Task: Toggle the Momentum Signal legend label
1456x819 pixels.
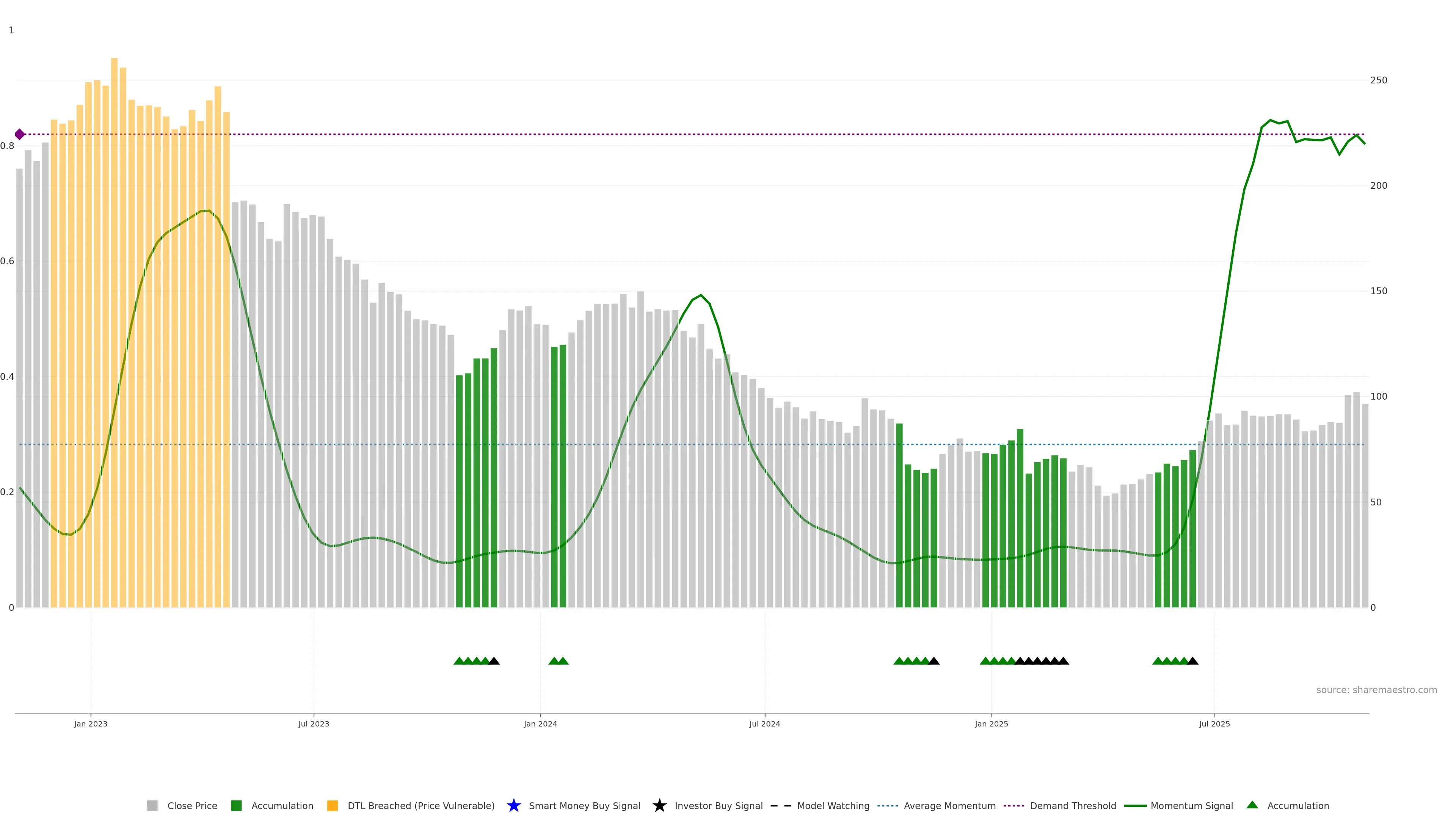Action: point(1191,806)
